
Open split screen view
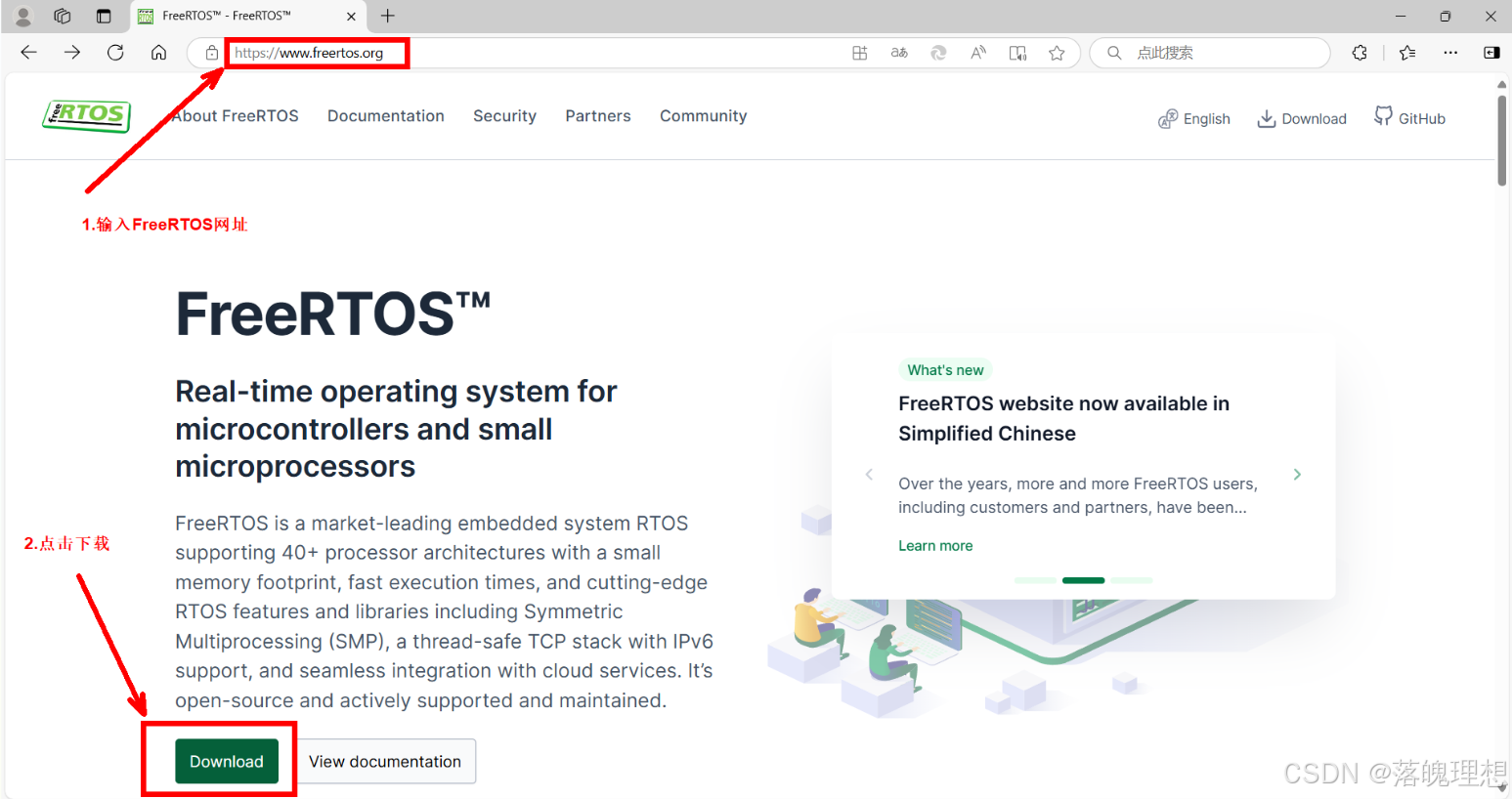click(860, 53)
